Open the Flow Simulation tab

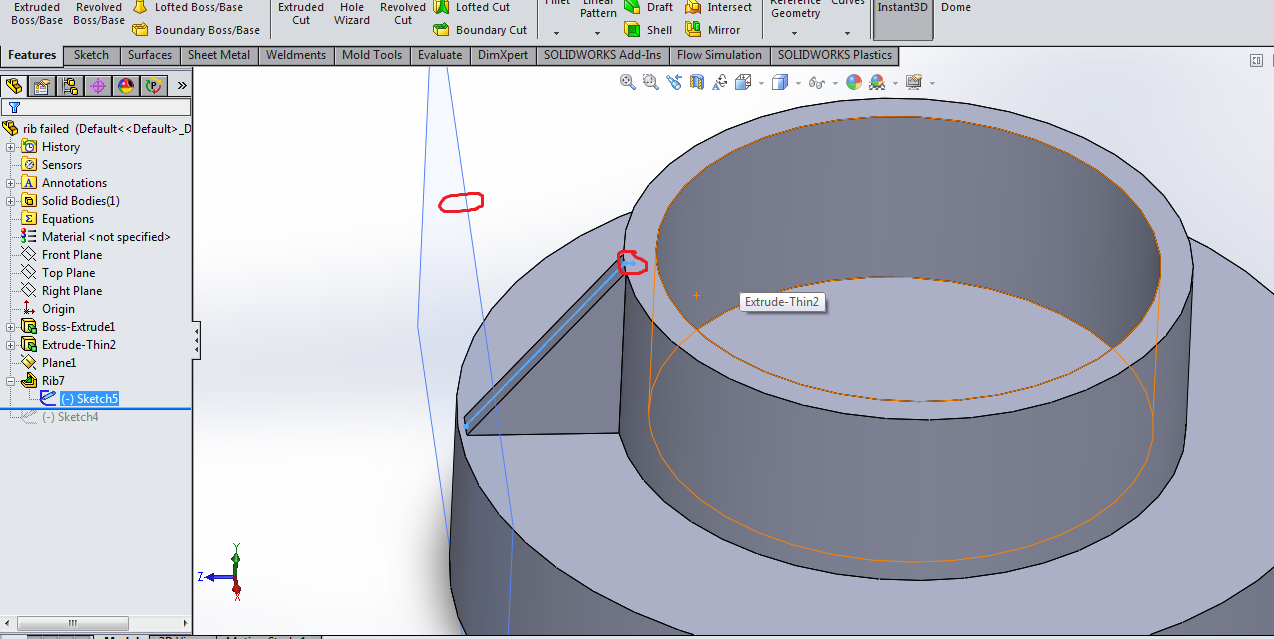(x=719, y=55)
